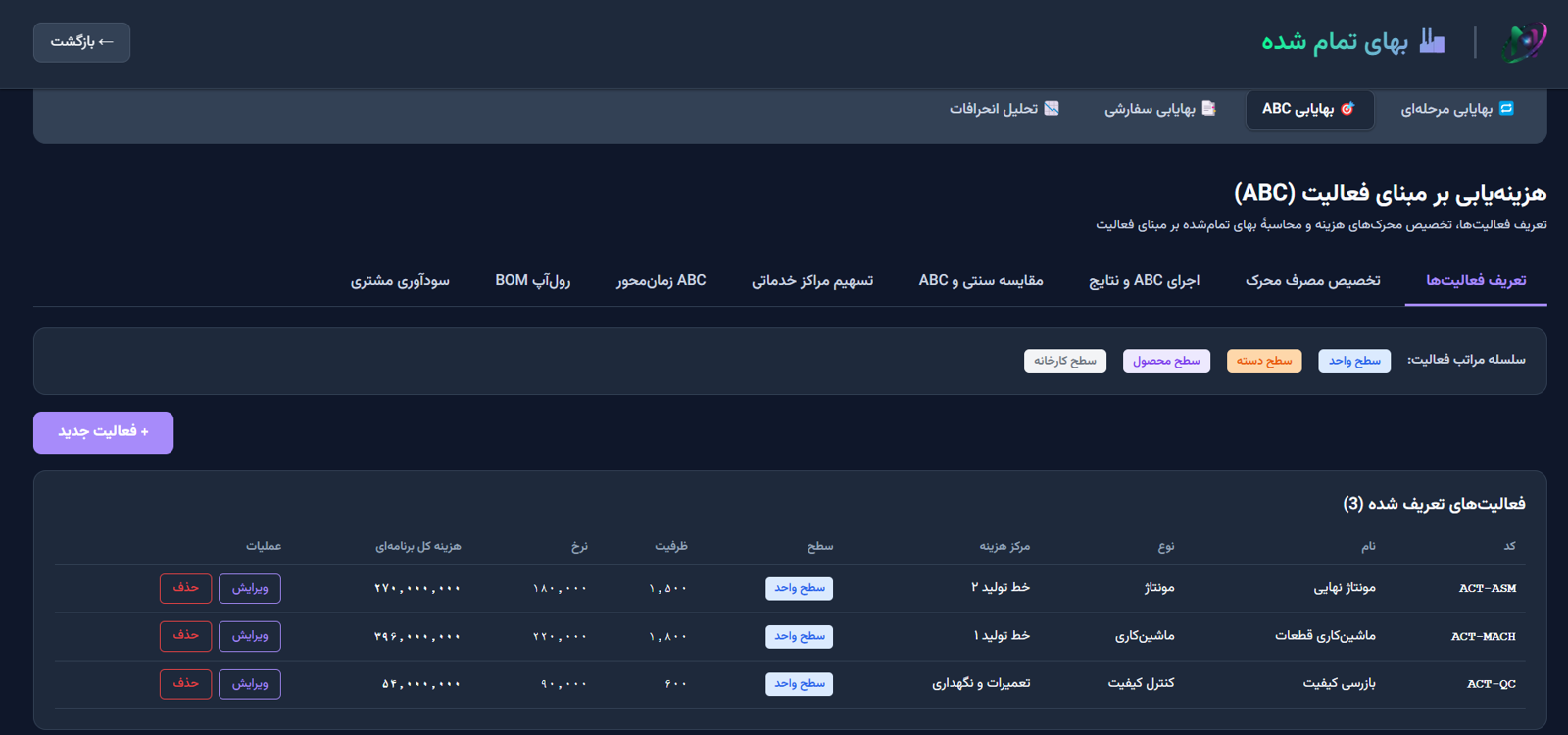Screen dimensions: 1568x735
Task: Click the ۲۷۰,۰۰۰,۰۰۰ total cost value
Action: (417, 588)
